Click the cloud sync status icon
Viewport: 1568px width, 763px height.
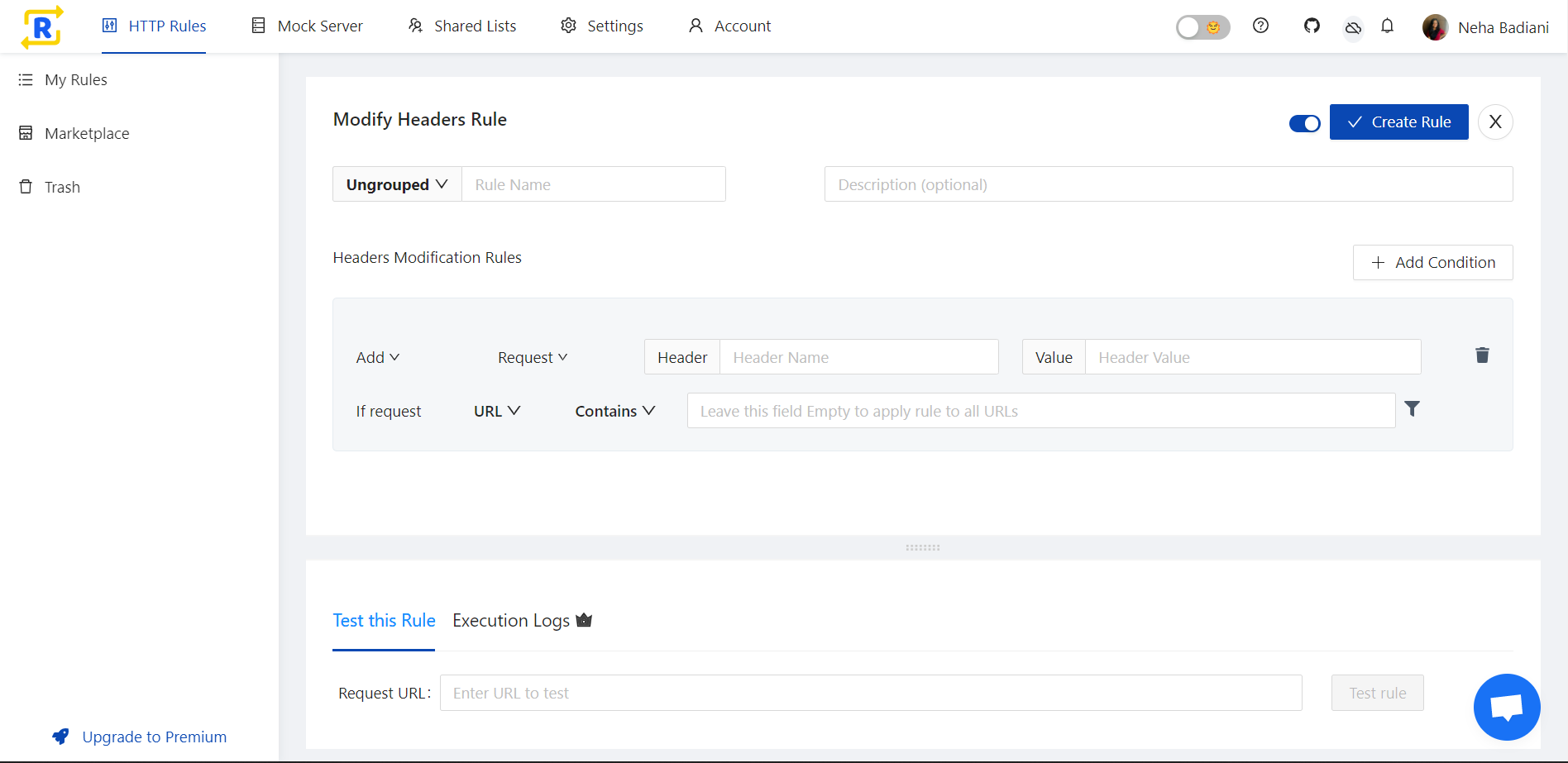tap(1354, 27)
